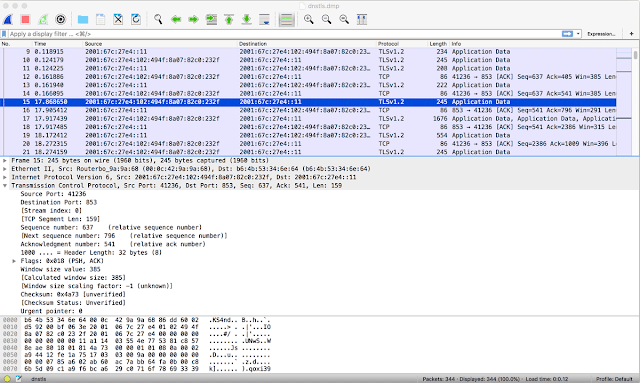
Task: Open capture options
Action: (60, 19)
